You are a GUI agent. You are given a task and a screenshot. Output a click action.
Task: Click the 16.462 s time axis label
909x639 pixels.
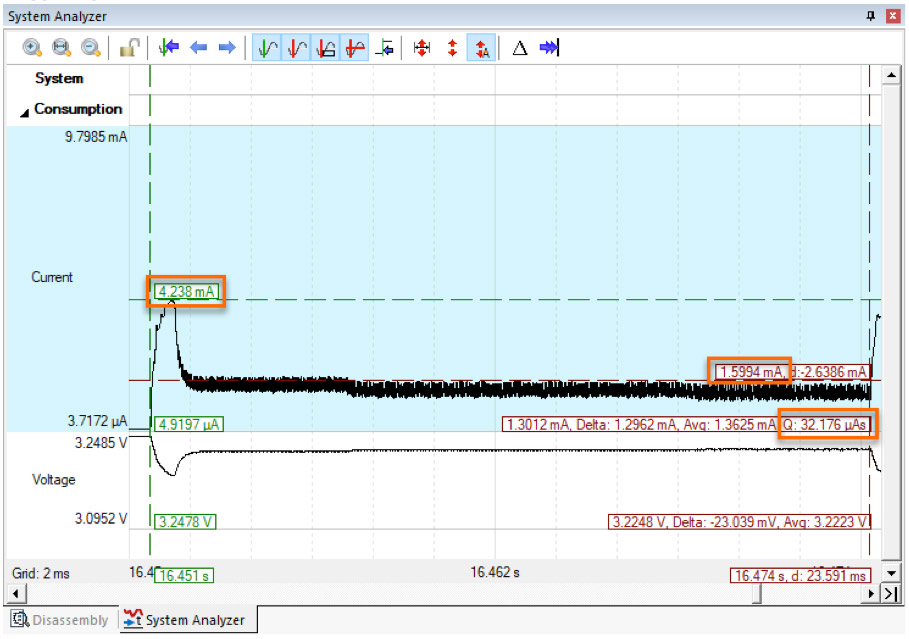495,572
